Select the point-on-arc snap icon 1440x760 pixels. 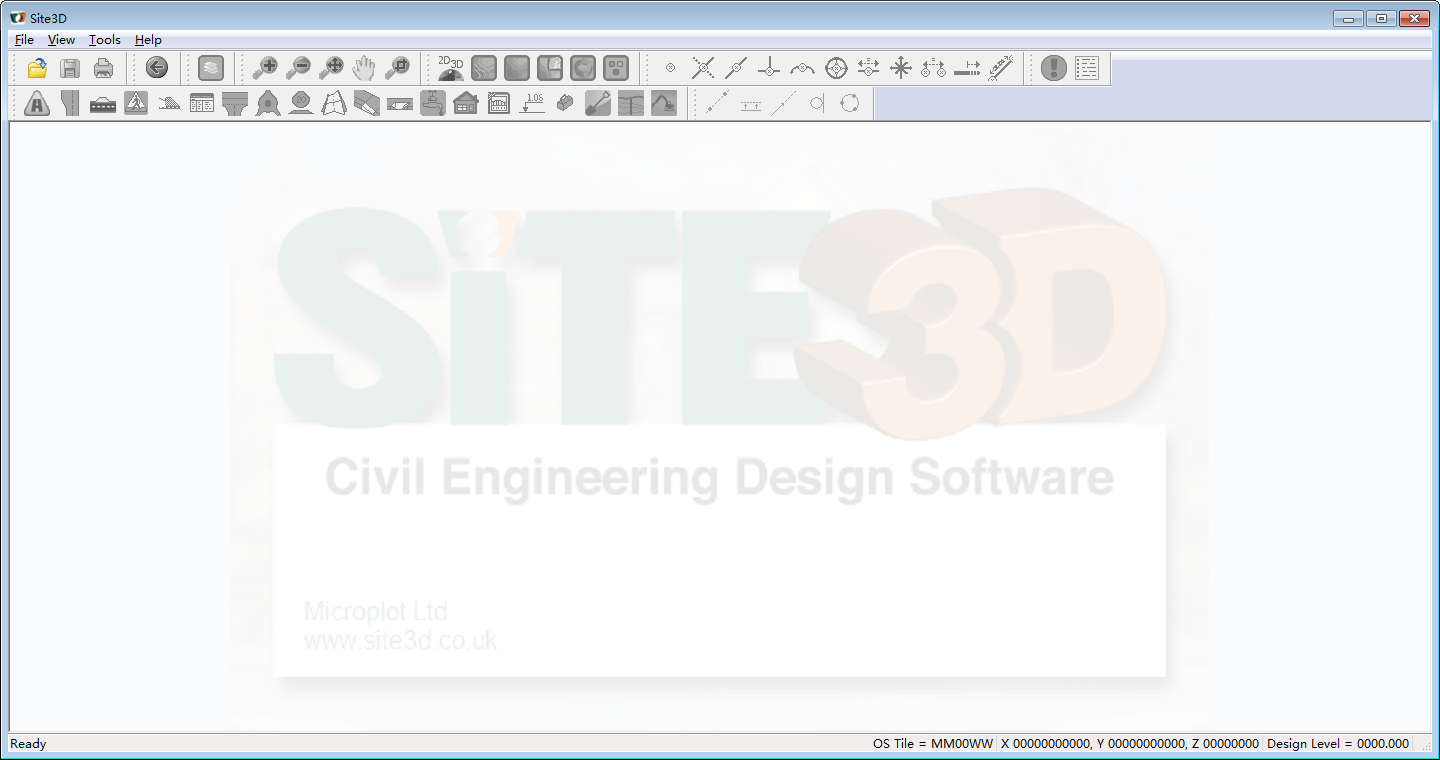[802, 68]
